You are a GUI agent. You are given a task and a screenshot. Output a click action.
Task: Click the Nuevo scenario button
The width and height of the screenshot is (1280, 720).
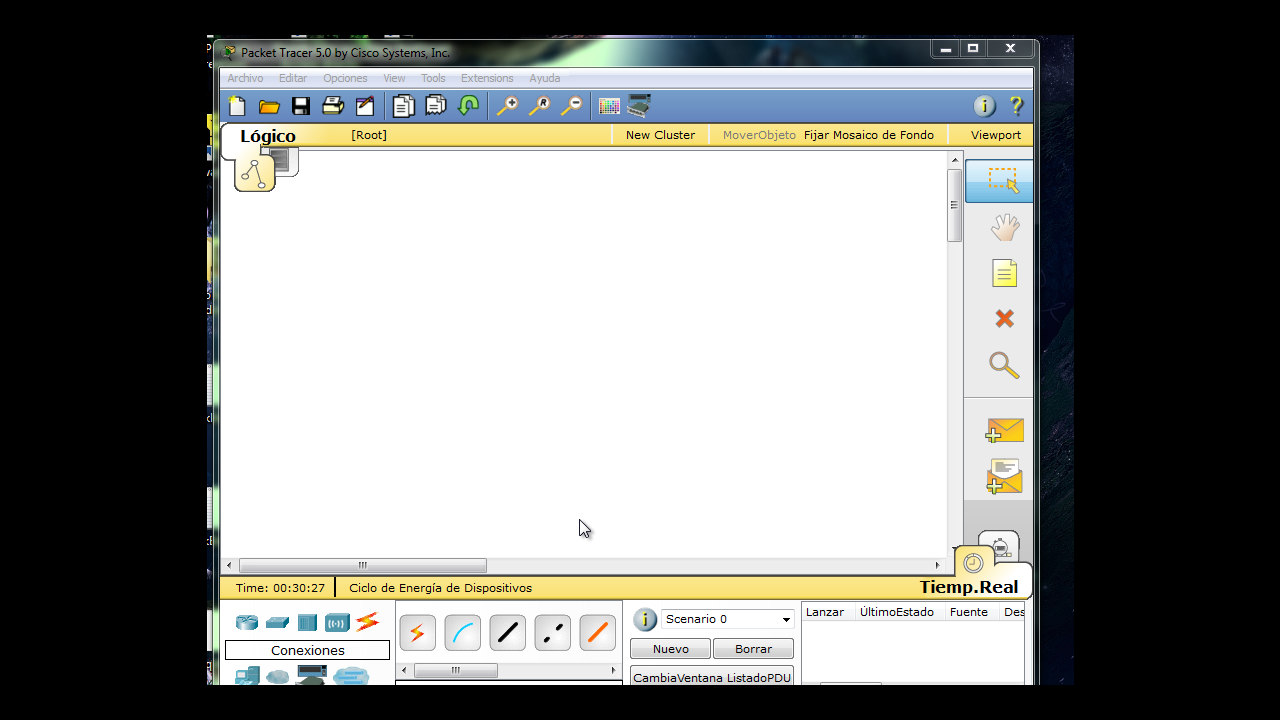point(670,649)
